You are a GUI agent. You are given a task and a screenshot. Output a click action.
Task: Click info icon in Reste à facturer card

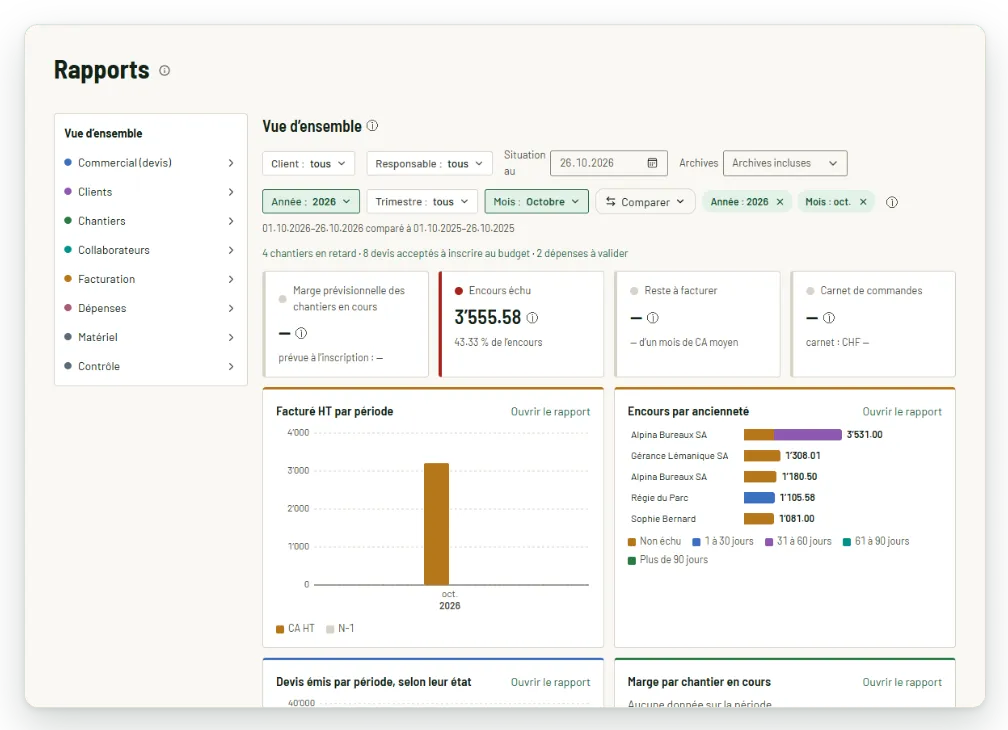(x=652, y=317)
